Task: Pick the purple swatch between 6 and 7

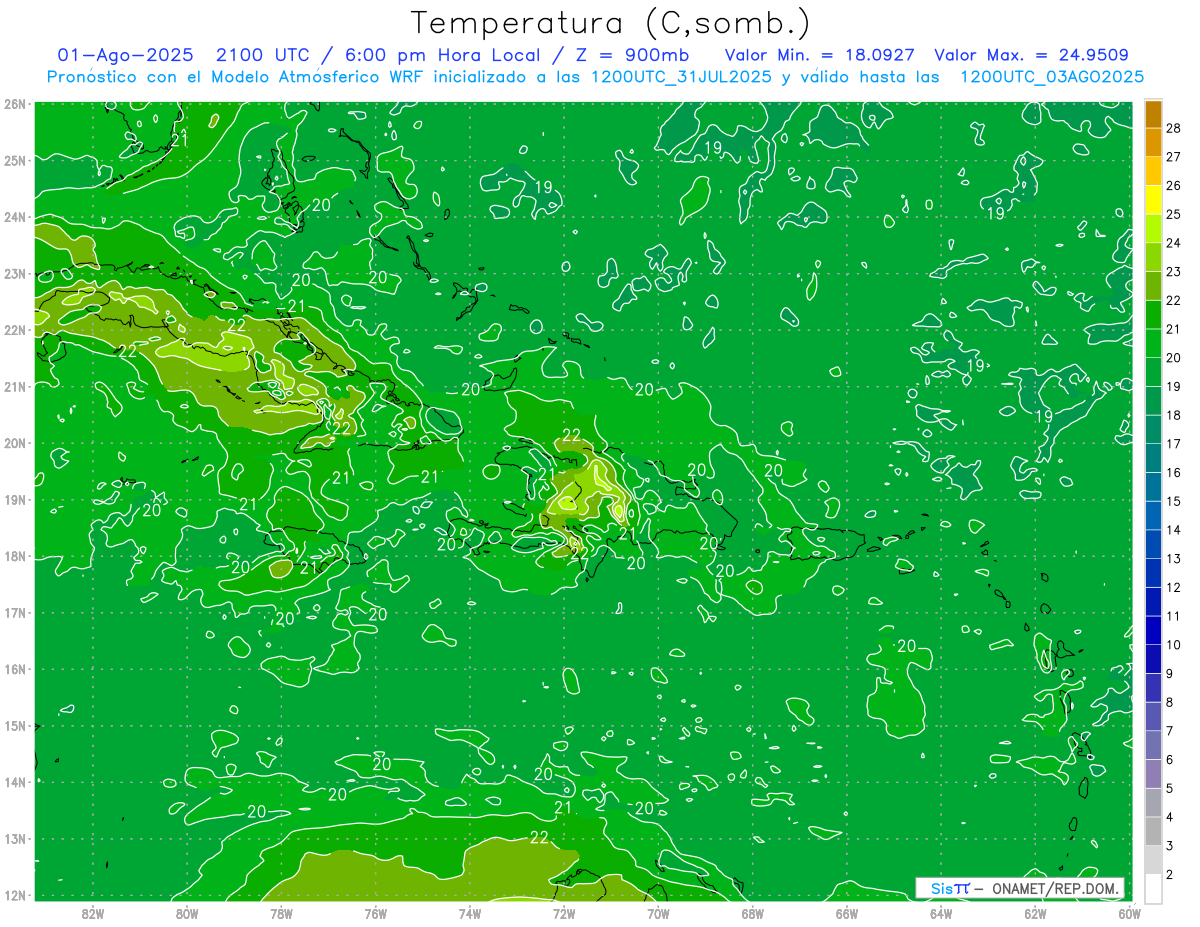Action: pyautogui.click(x=1153, y=746)
